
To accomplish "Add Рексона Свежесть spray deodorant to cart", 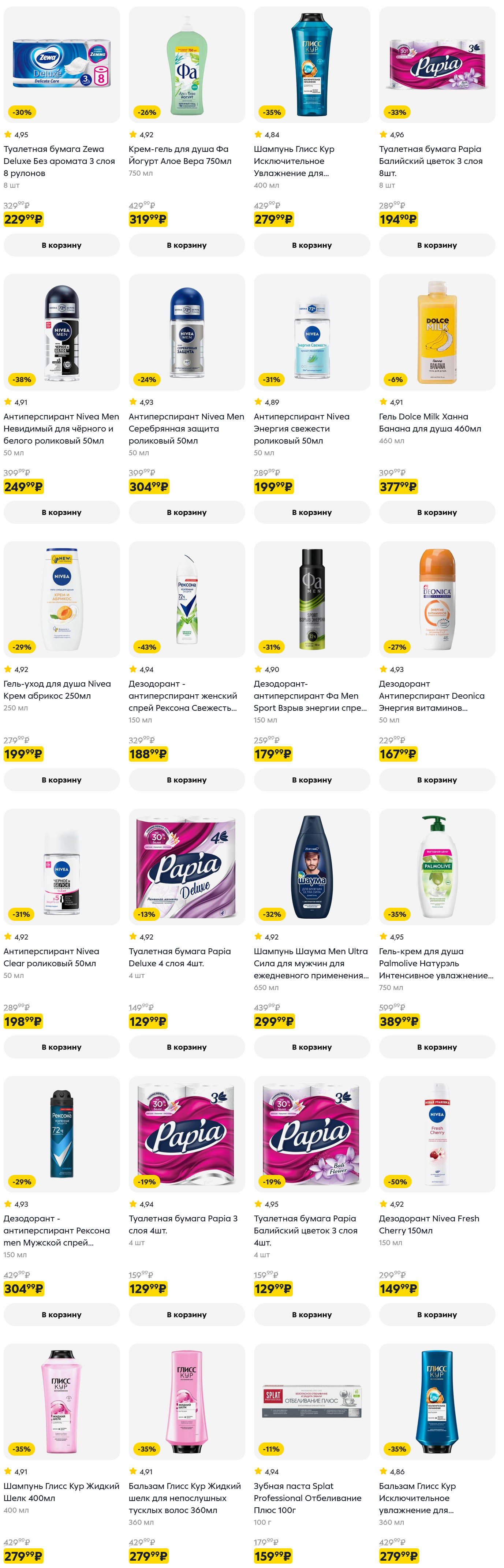I will pos(187,780).
